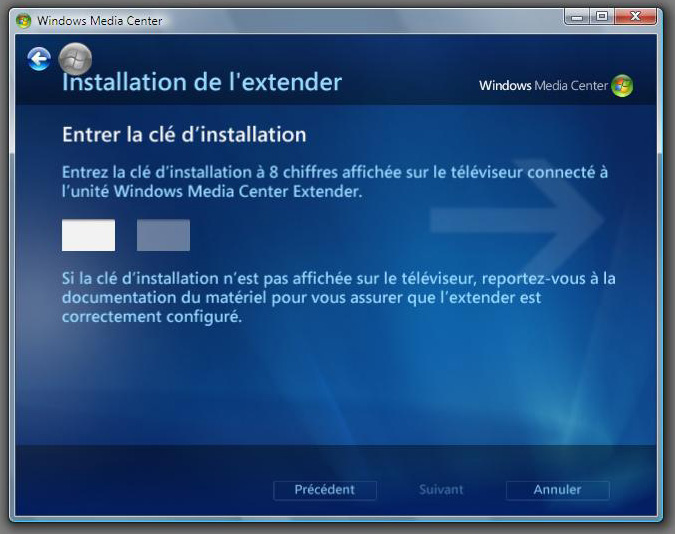Click the "Windows Media Center" title bar text
The height and width of the screenshot is (534, 675).
[99, 21]
